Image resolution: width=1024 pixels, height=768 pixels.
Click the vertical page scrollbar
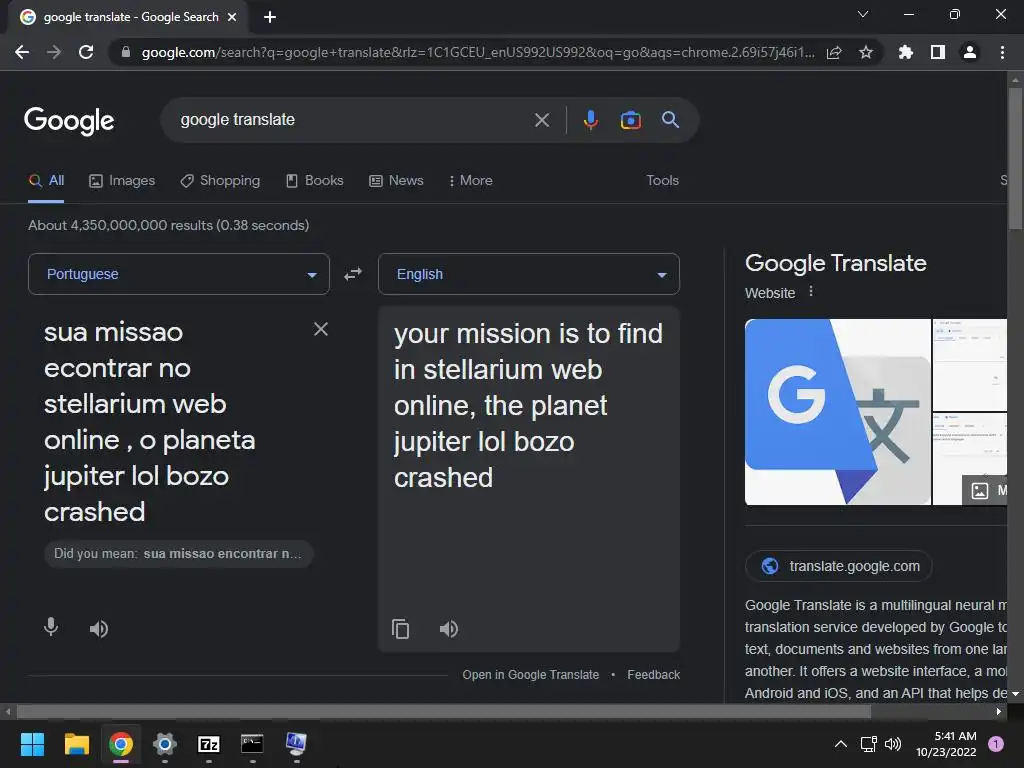1015,158
